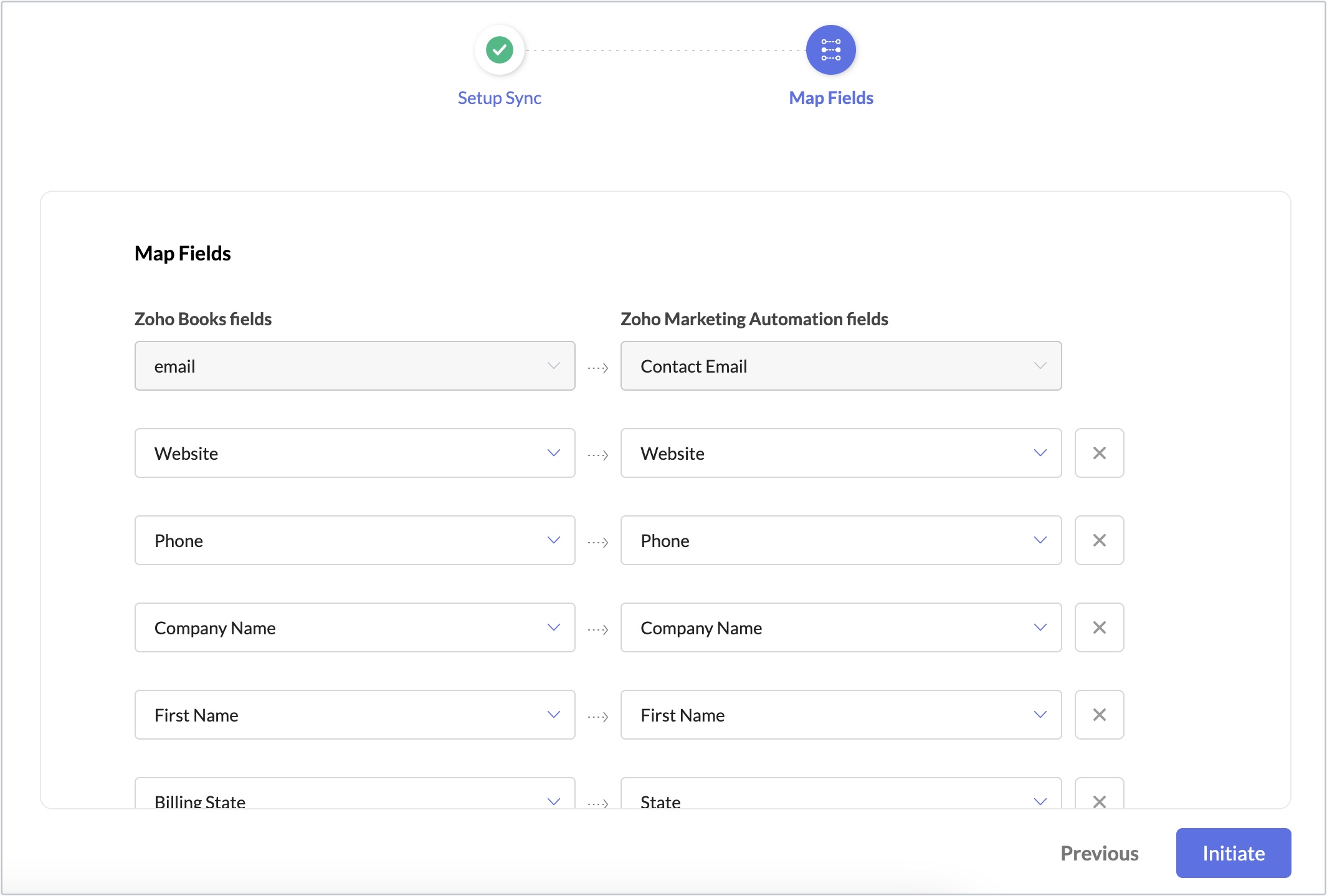Expand the Website Marketing Automation field dropdown
Viewport: 1327px width, 896px height.
pyautogui.click(x=841, y=453)
